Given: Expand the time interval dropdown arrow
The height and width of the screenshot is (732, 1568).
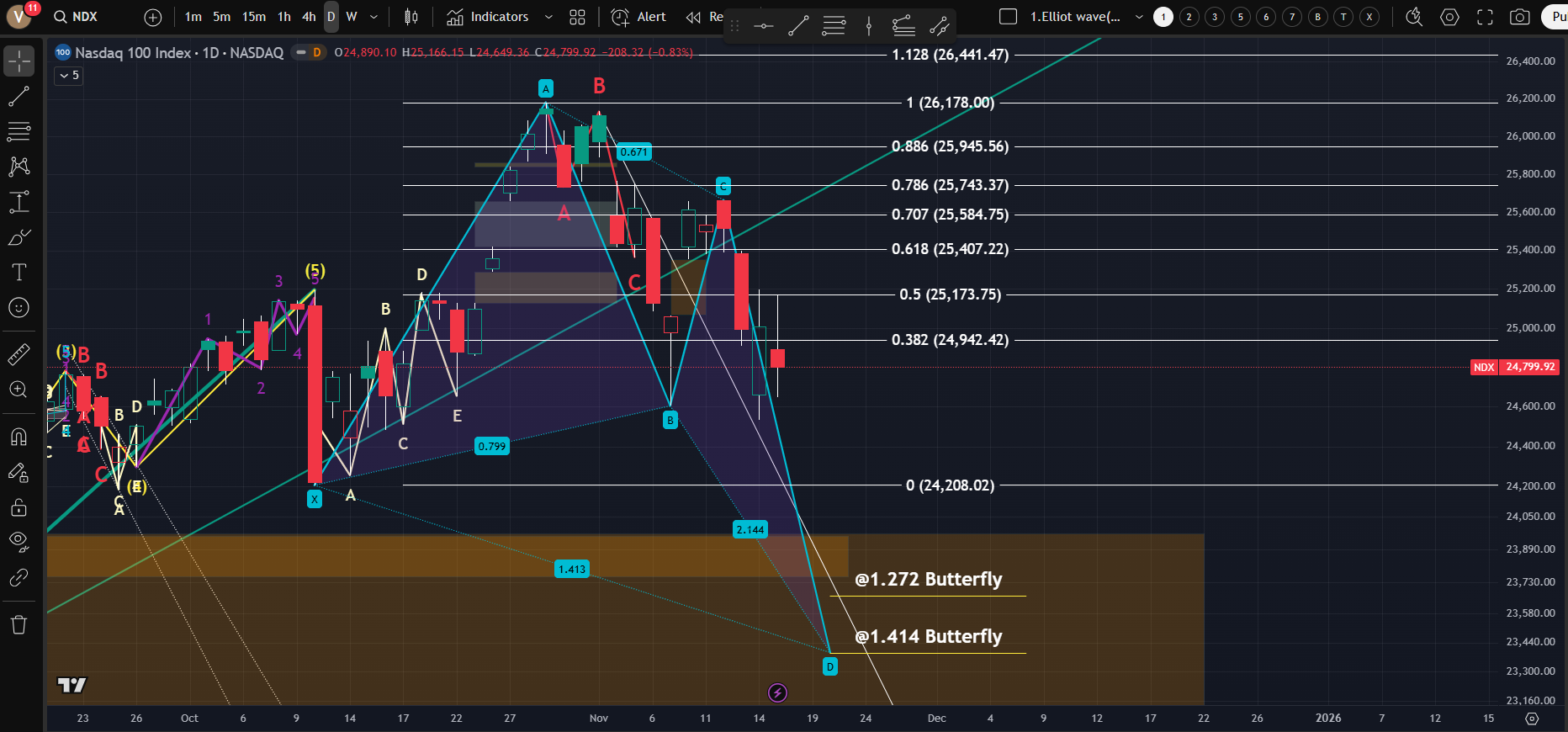Looking at the screenshot, I should point(374,17).
